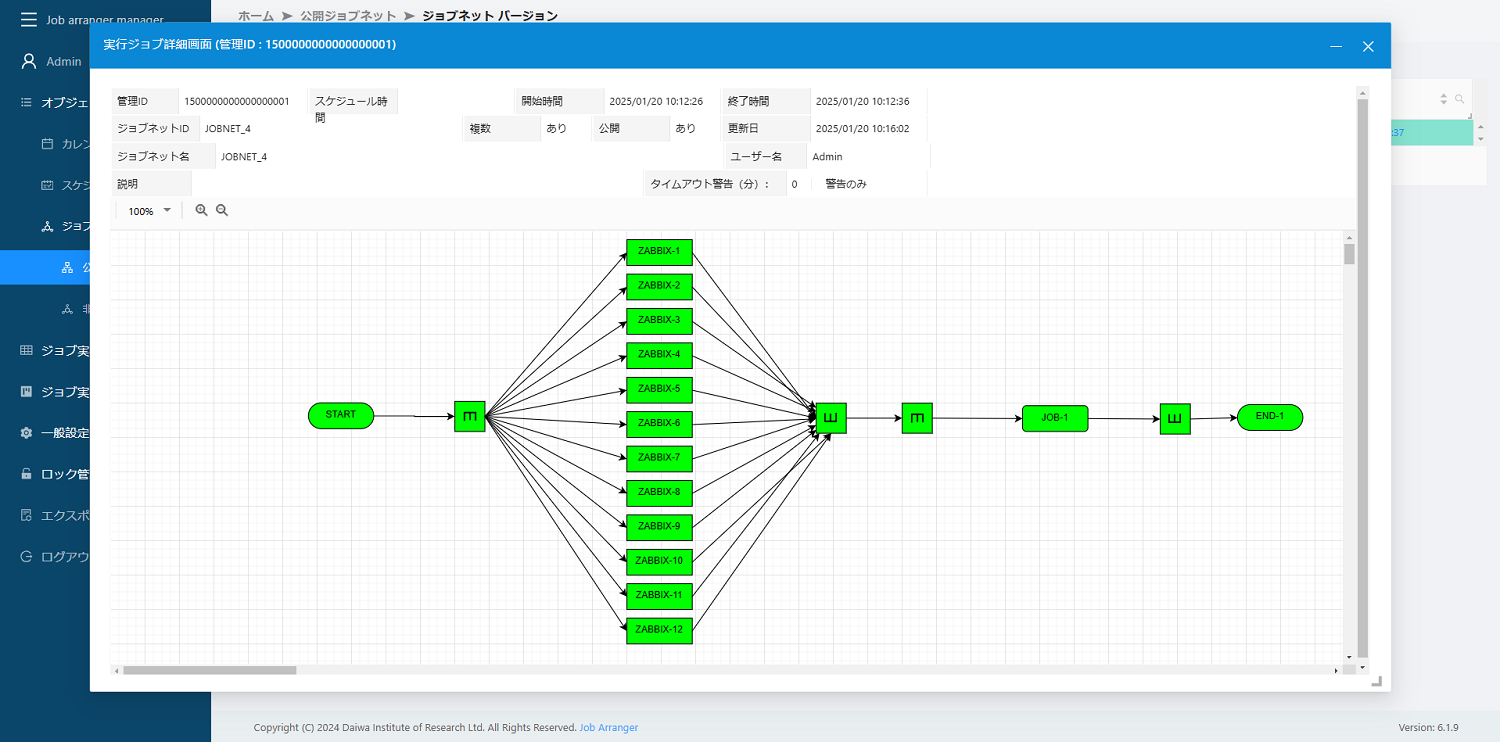This screenshot has height=742, width=1500.
Task: Click the zoom in magnifier icon
Action: pos(201,210)
